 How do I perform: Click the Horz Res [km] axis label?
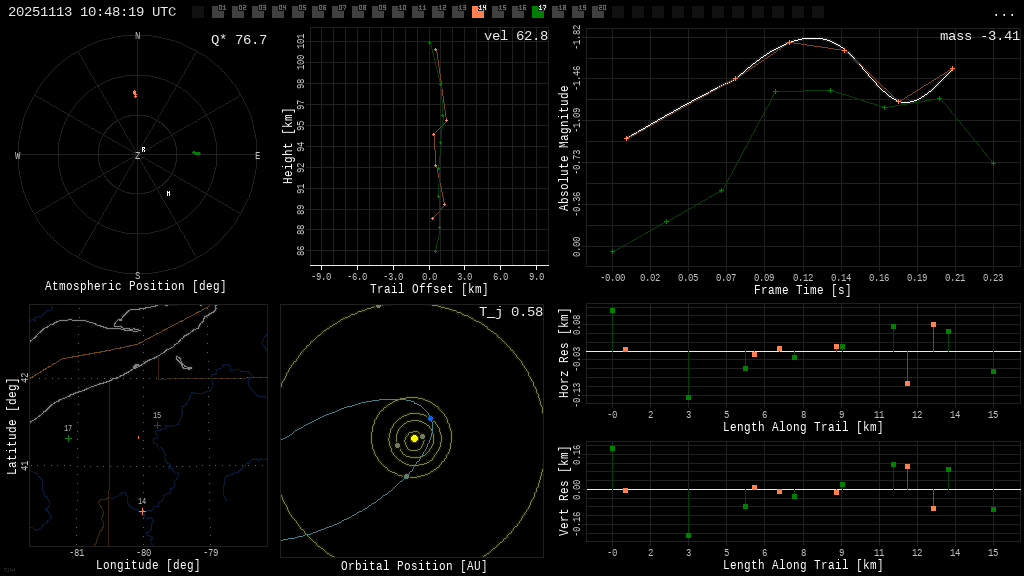point(564,353)
